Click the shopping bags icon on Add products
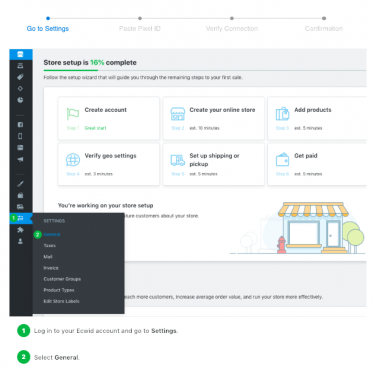The width and height of the screenshot is (373, 375). pyautogui.click(x=282, y=114)
